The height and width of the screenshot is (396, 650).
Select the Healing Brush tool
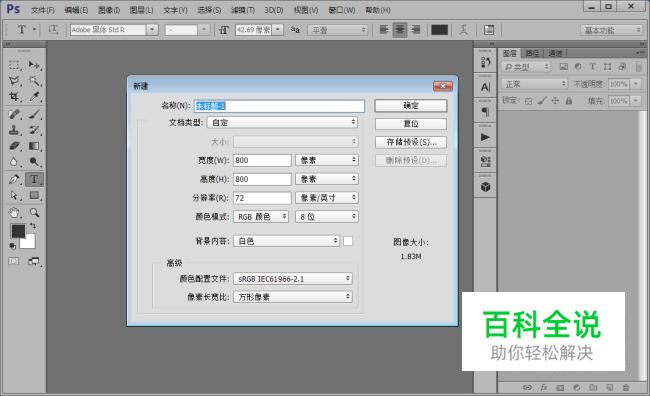14,114
